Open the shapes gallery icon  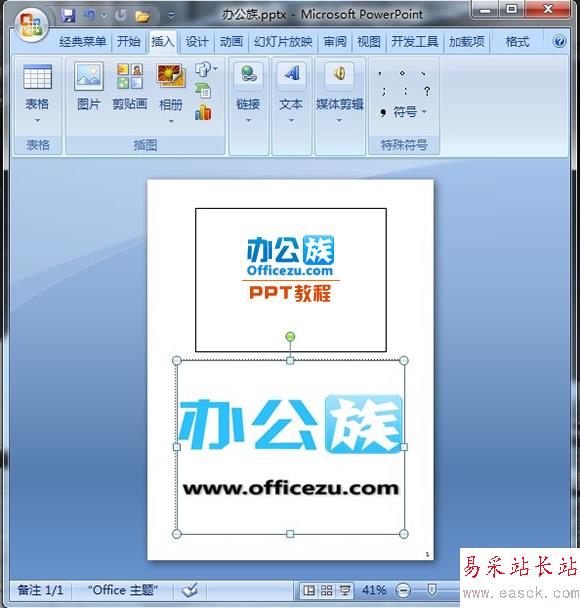coord(203,69)
